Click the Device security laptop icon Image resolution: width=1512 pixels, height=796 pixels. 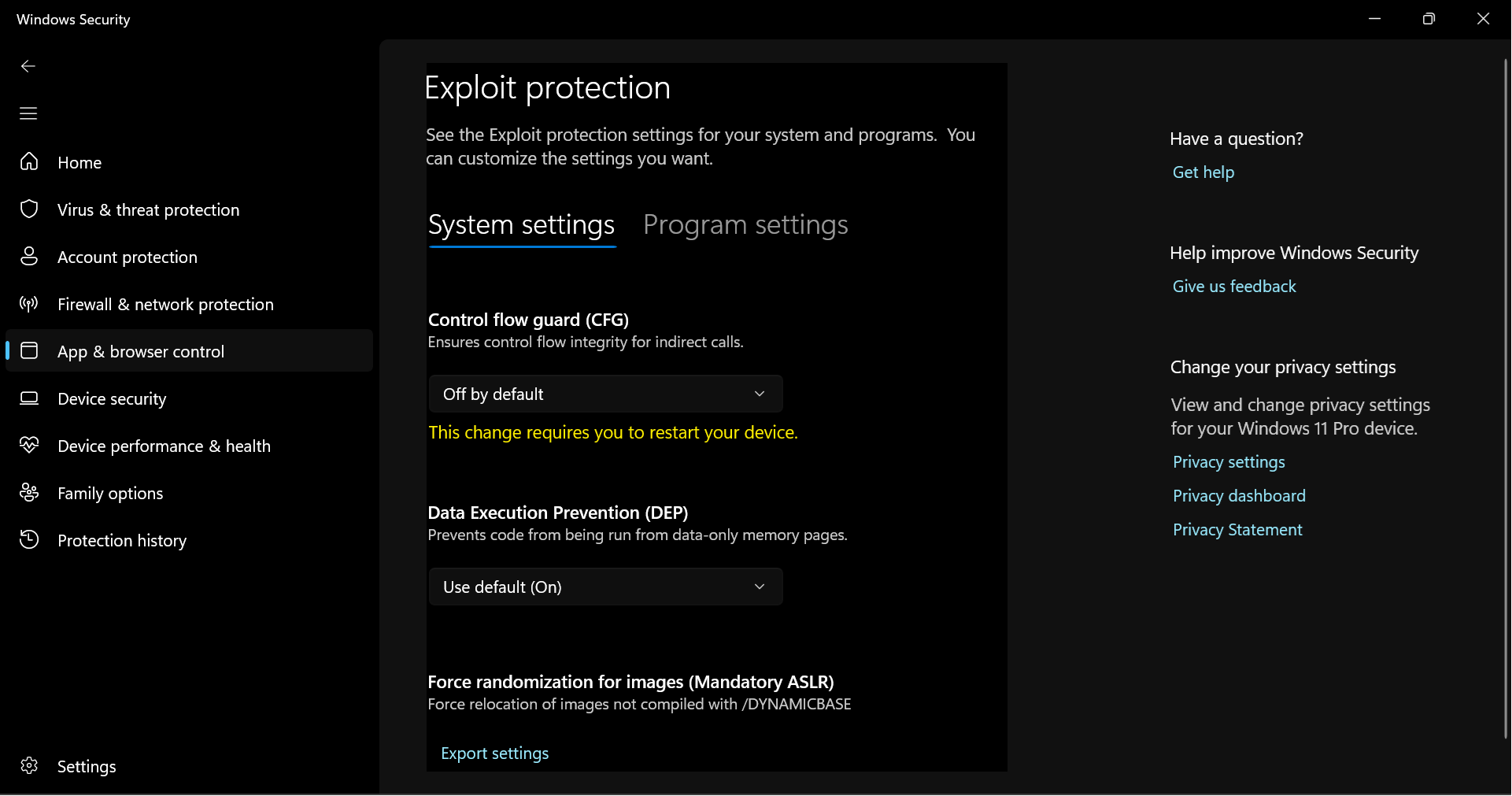click(x=29, y=398)
